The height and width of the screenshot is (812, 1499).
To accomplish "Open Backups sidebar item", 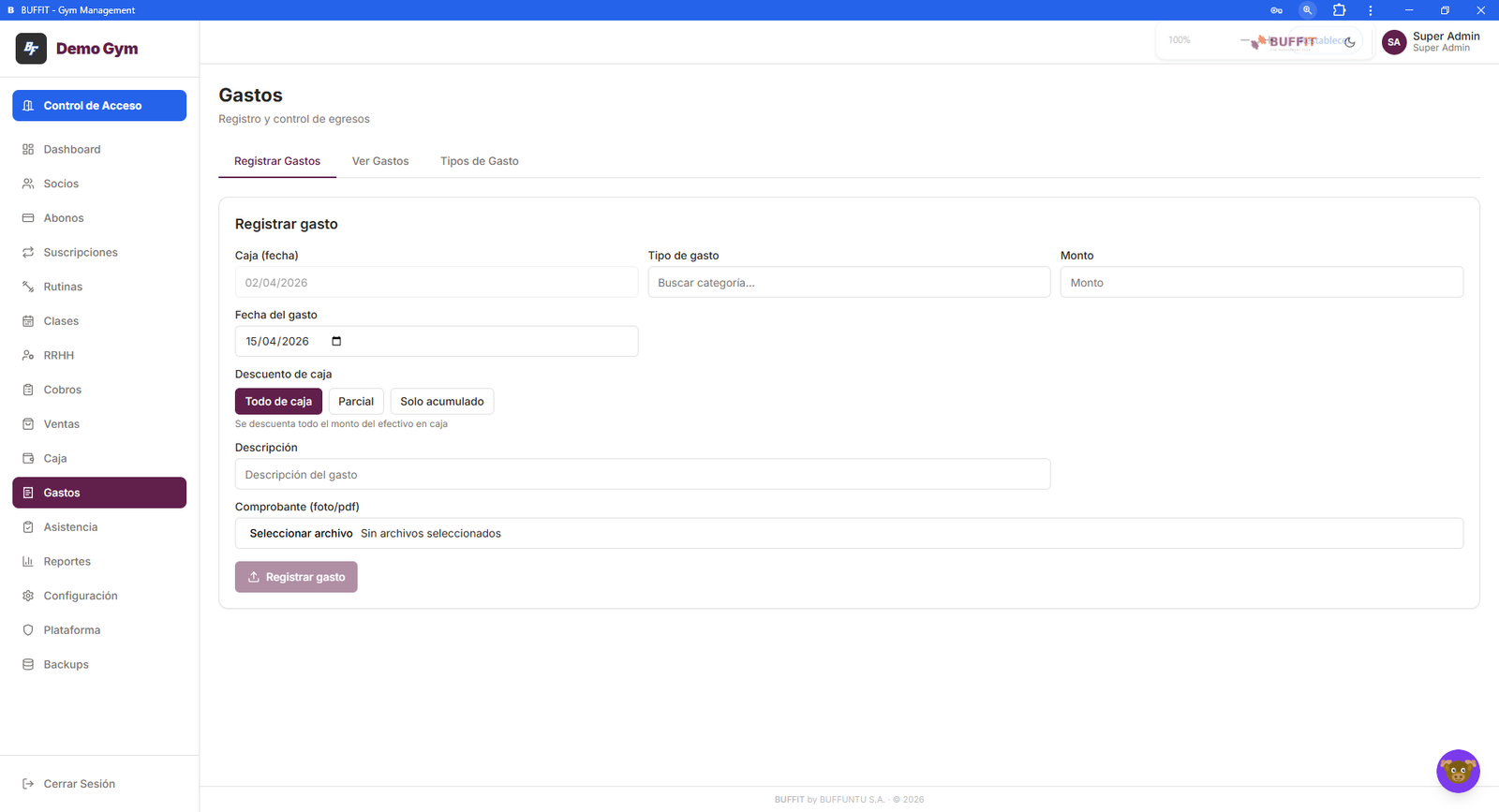I will pyautogui.click(x=99, y=665).
